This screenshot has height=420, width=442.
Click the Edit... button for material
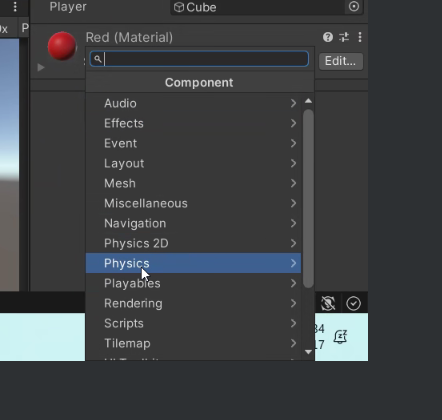(341, 61)
